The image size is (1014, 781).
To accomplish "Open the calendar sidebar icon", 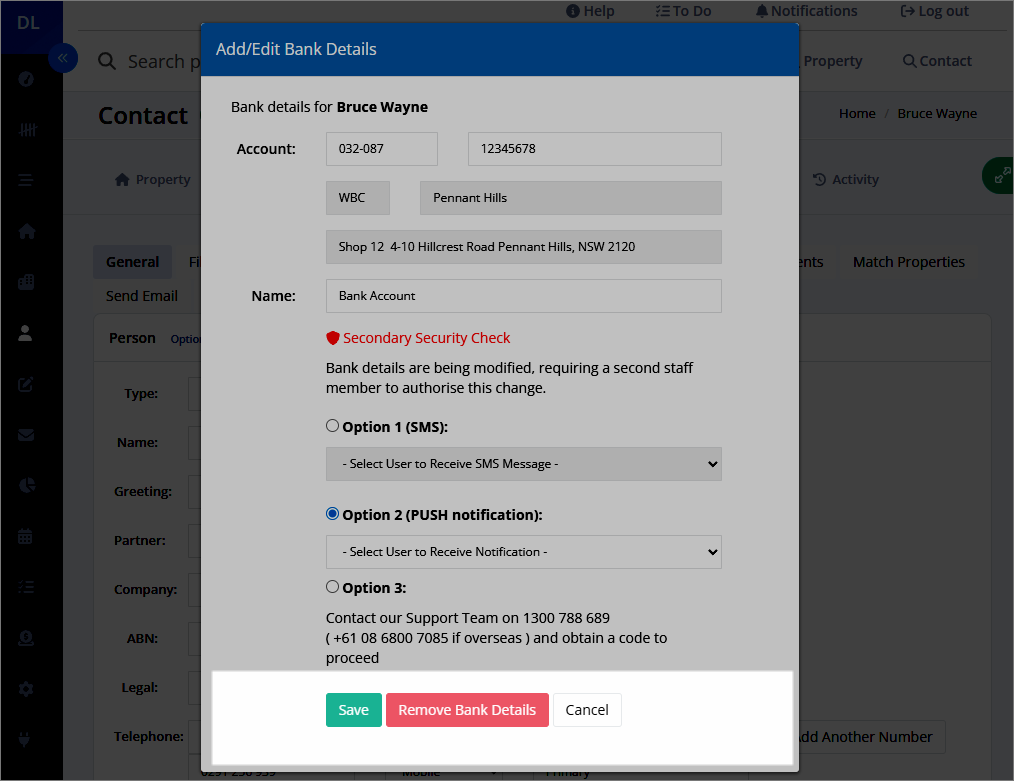I will [25, 536].
